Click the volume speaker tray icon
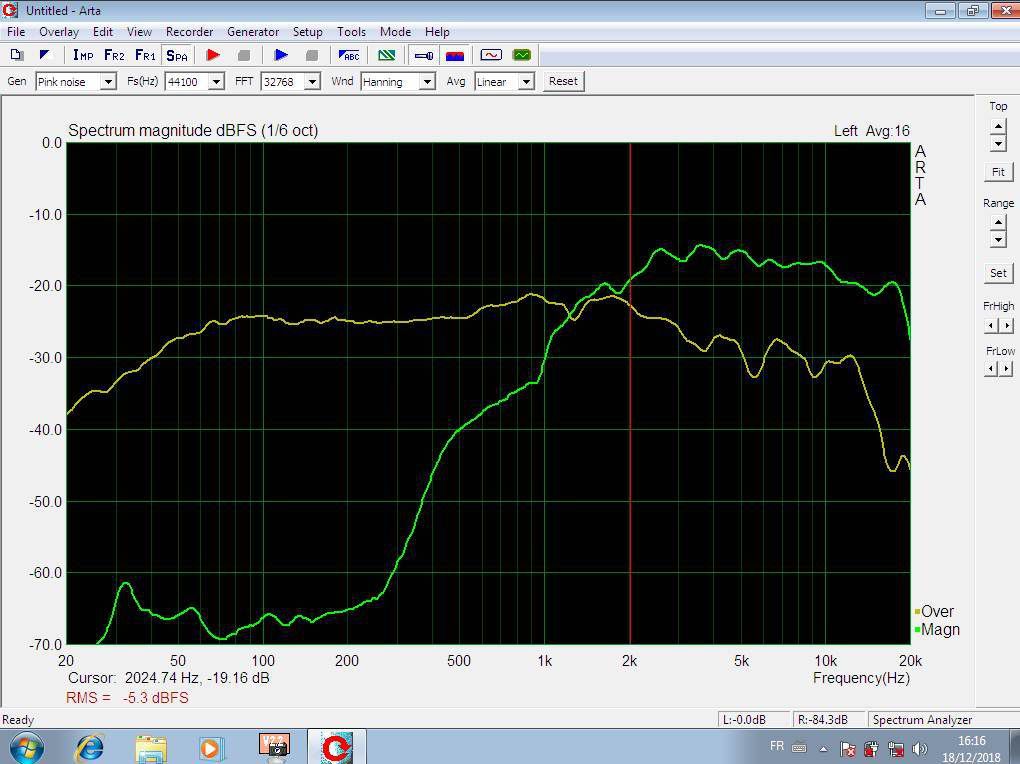 [x=920, y=749]
